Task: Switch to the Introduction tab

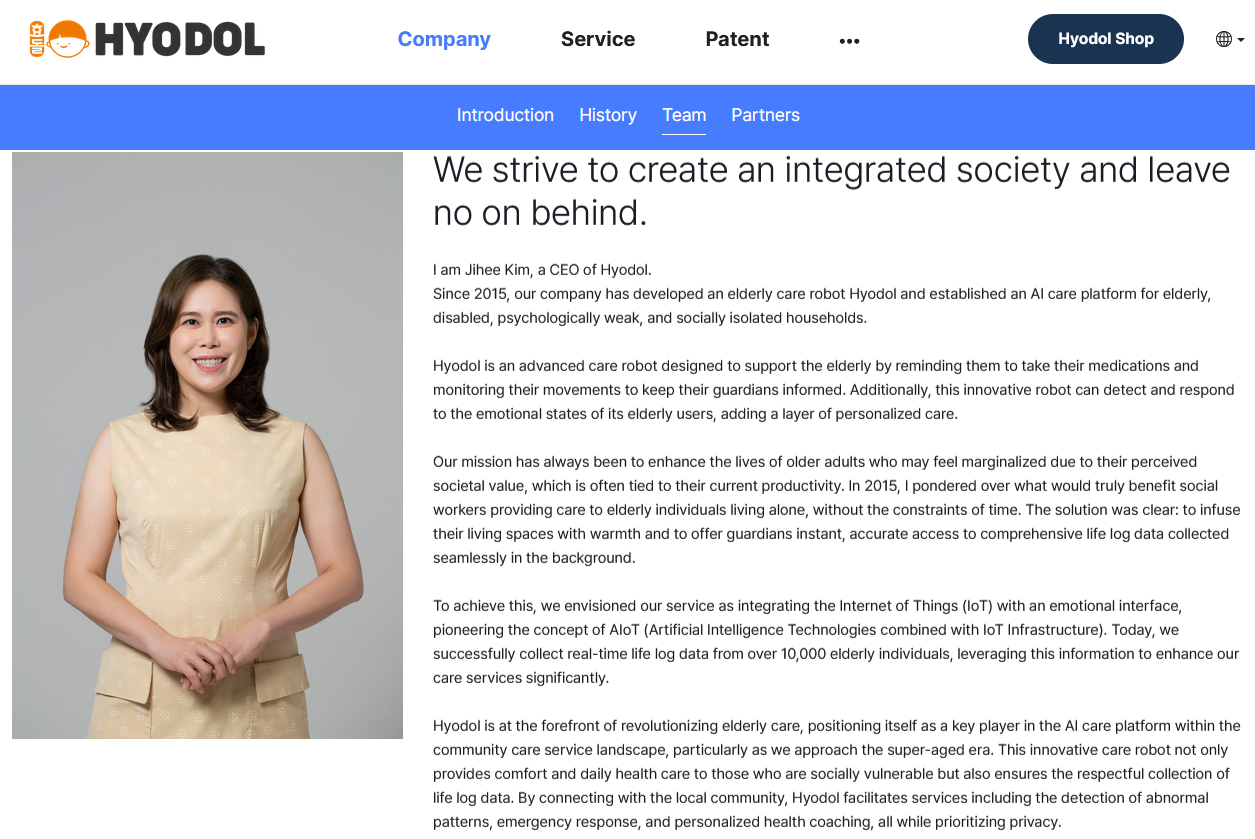Action: (505, 115)
